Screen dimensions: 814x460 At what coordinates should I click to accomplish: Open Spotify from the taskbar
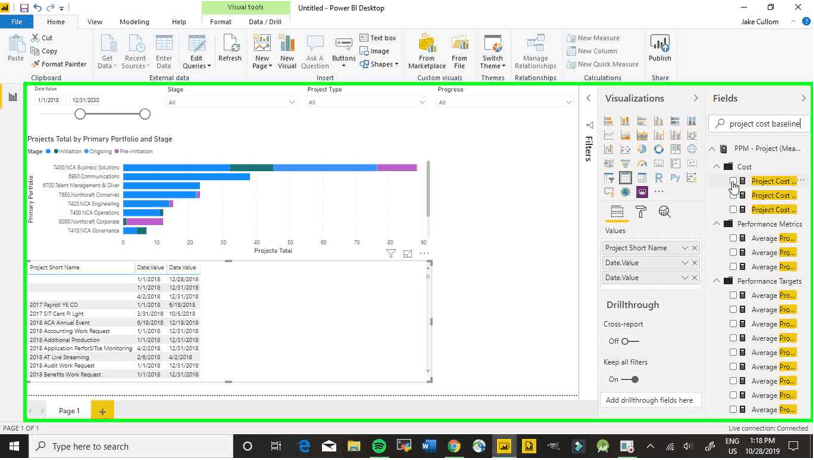379,446
